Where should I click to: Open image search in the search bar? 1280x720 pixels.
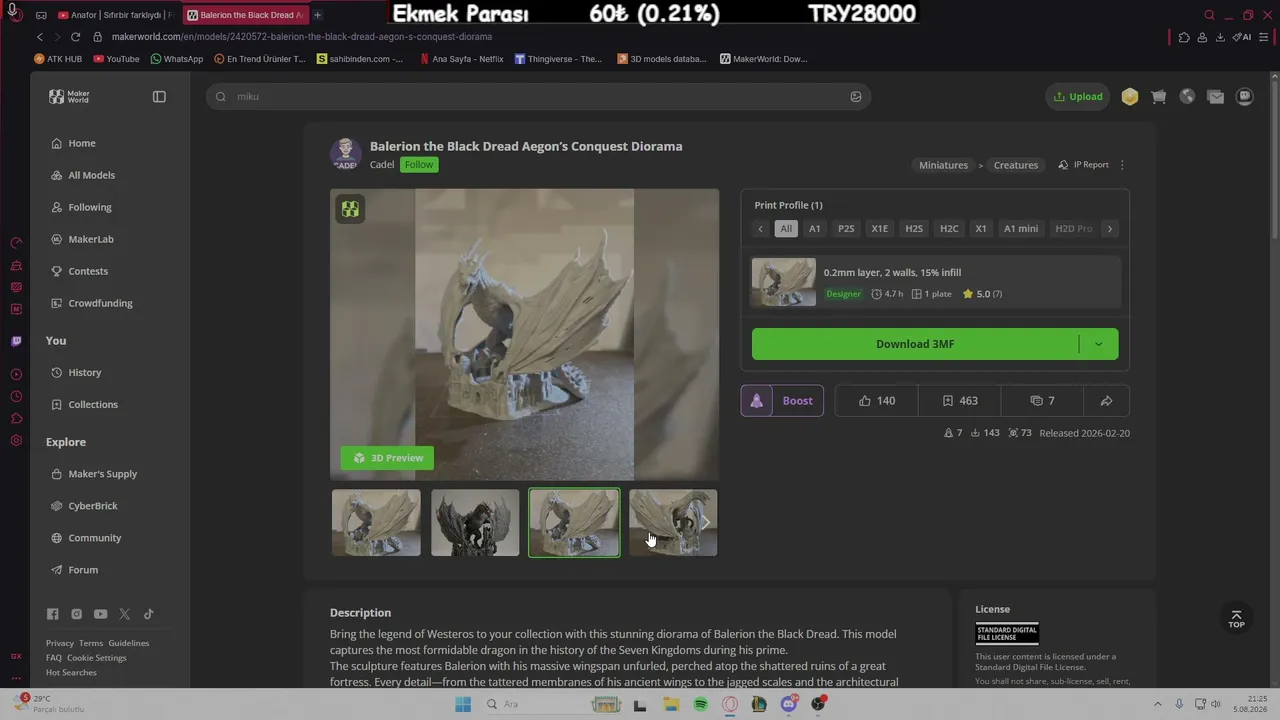pos(856,97)
